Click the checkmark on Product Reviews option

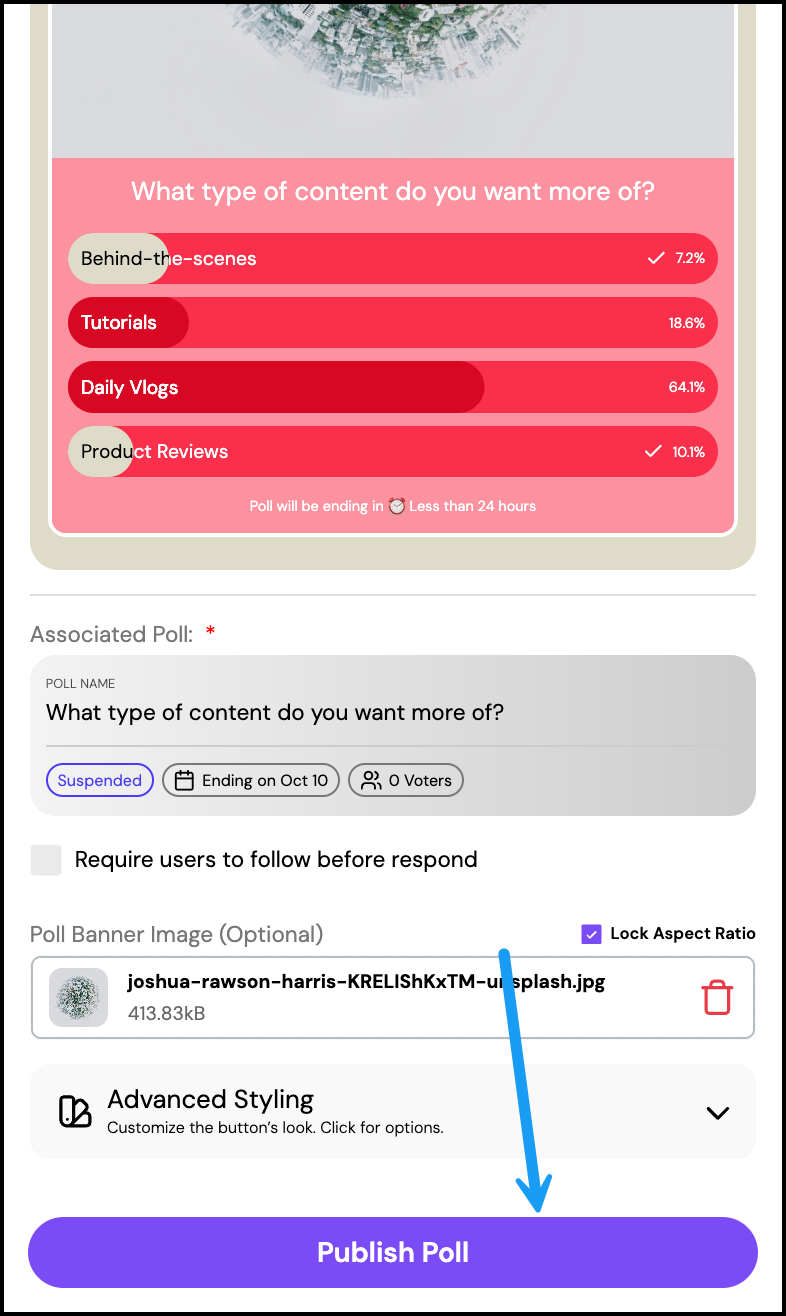click(x=653, y=452)
